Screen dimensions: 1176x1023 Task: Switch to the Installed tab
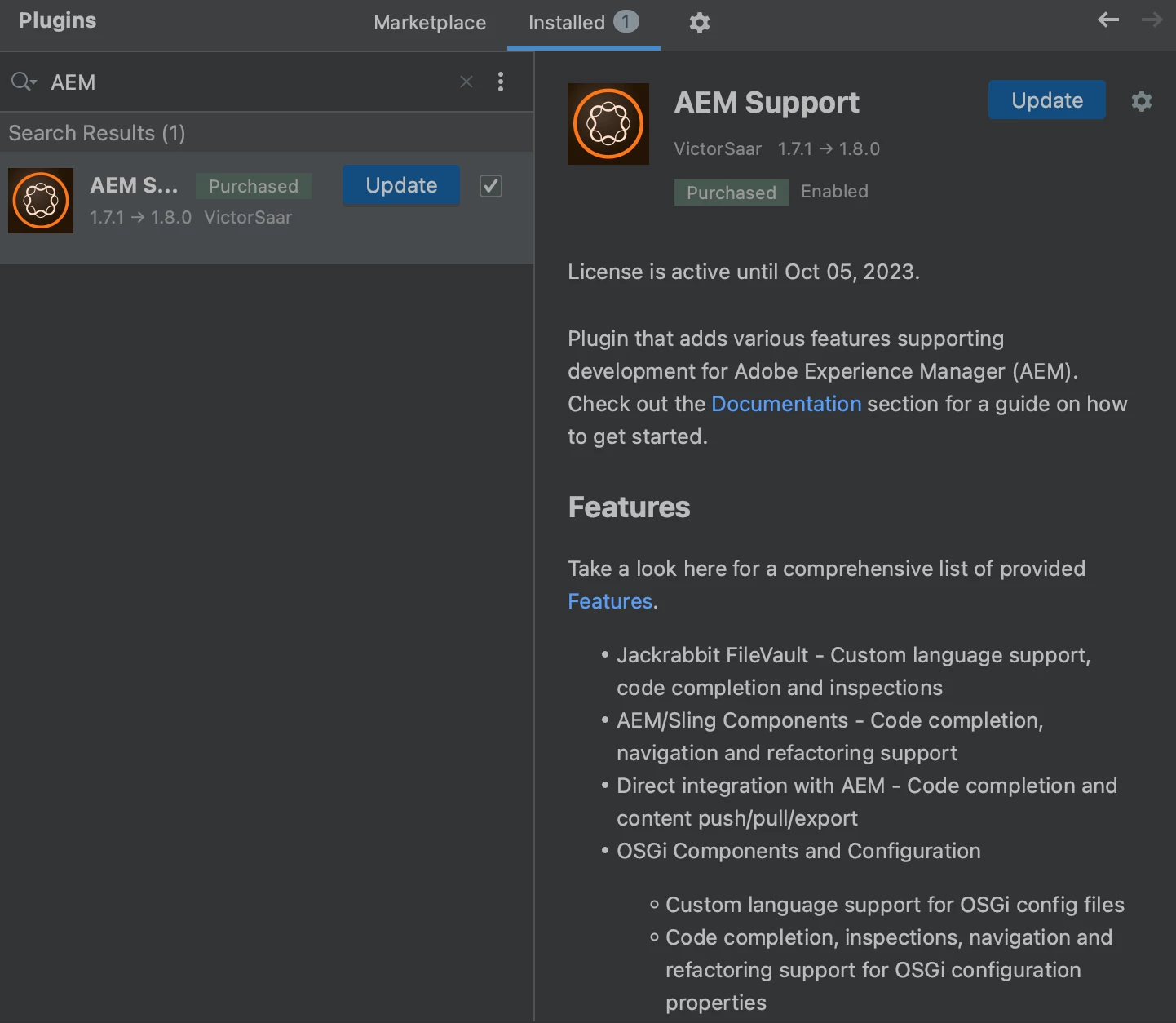click(x=567, y=23)
